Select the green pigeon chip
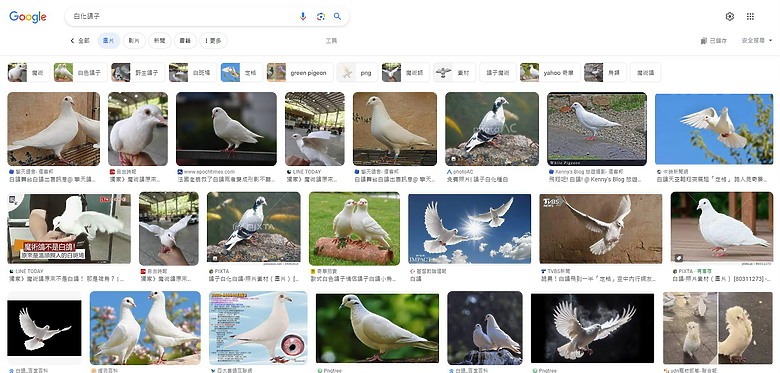 click(299, 73)
